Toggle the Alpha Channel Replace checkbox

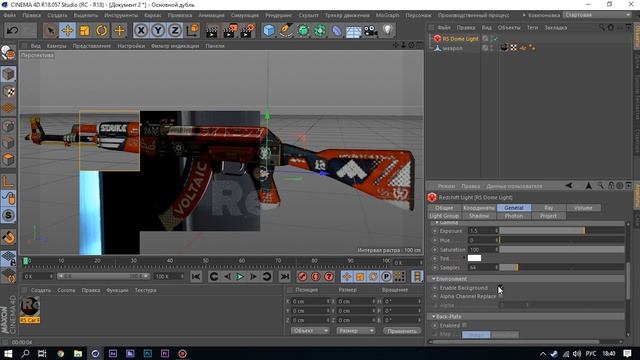(x=500, y=296)
